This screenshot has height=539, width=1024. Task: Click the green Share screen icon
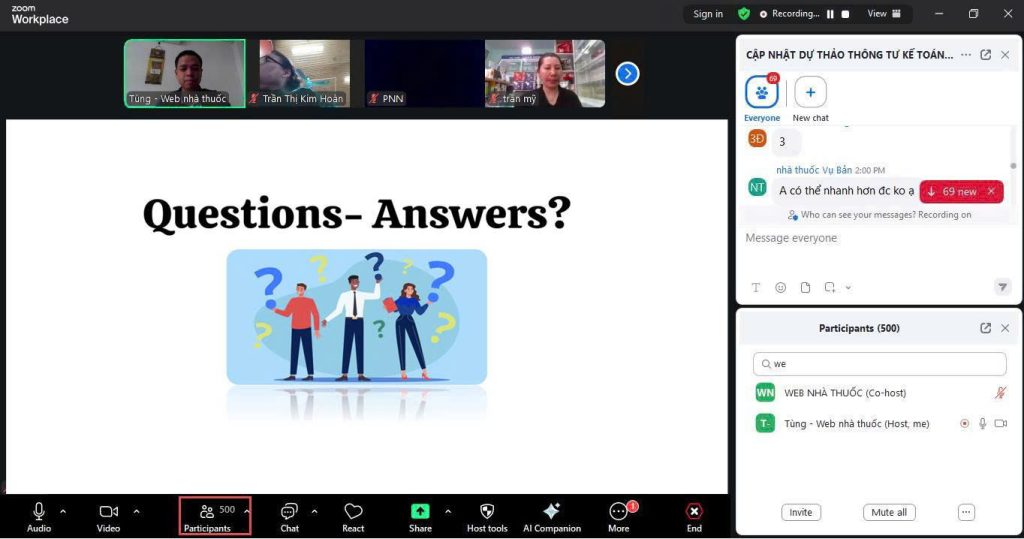[x=420, y=511]
